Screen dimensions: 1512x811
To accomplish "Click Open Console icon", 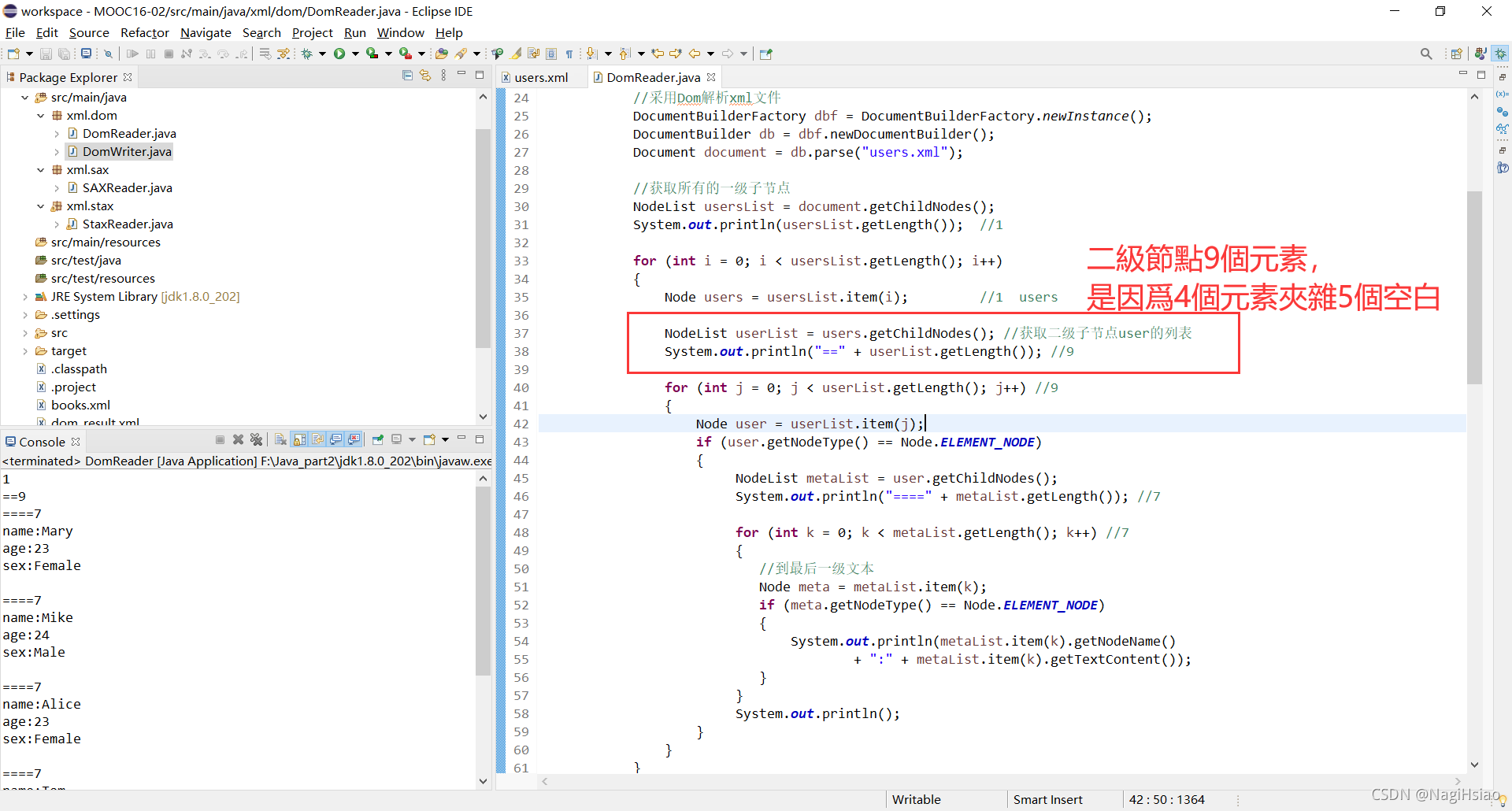I will tap(429, 439).
